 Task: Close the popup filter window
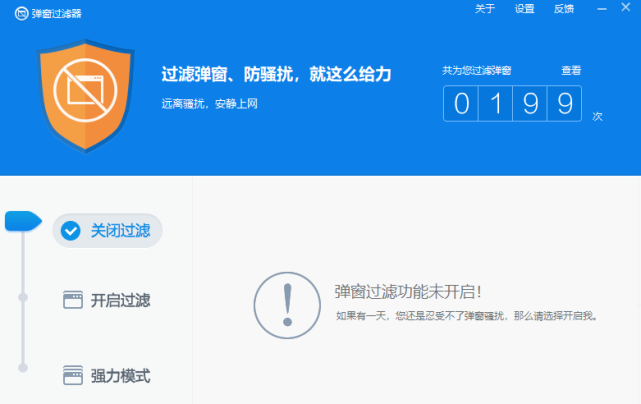(625, 7)
